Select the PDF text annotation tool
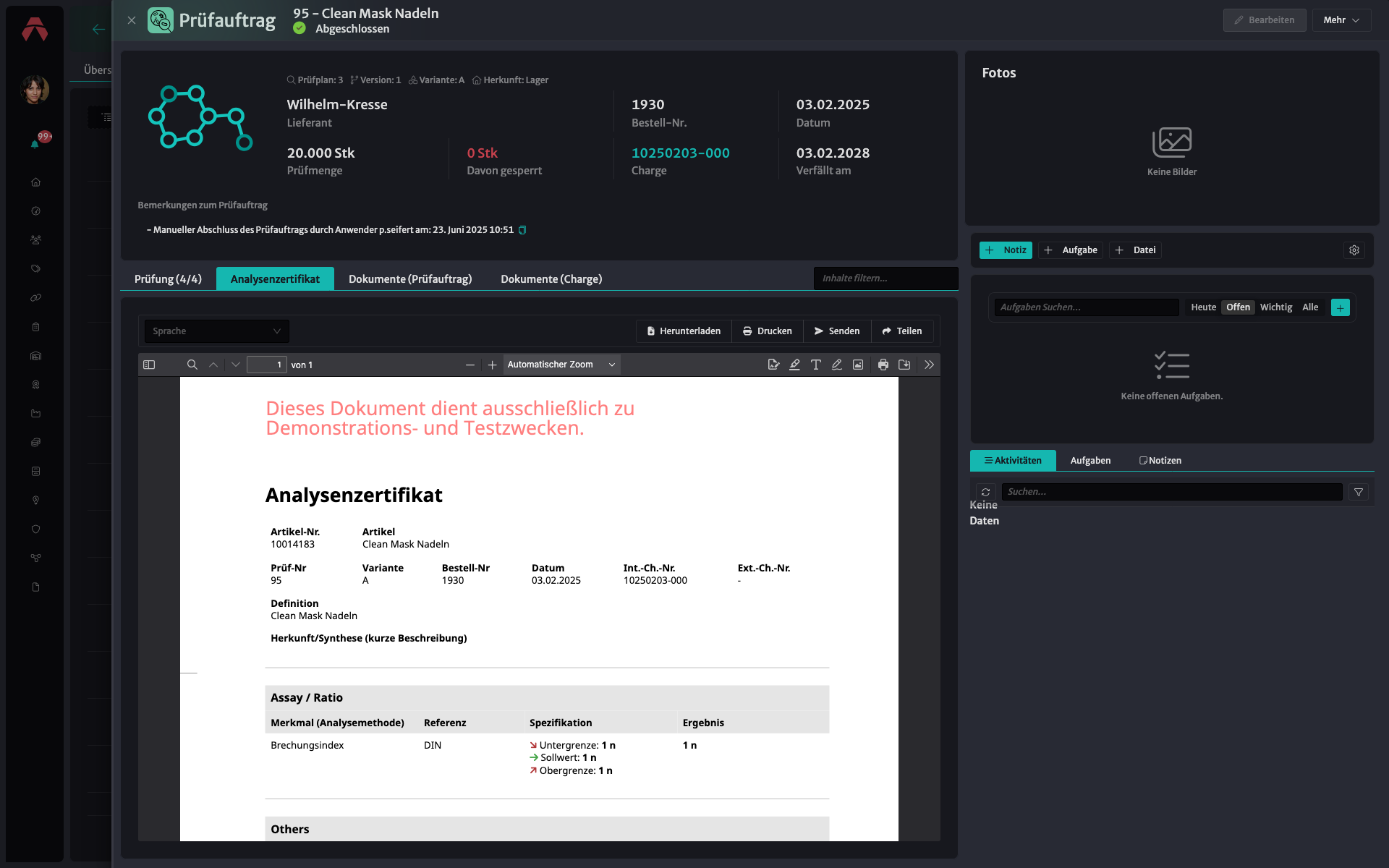This screenshot has height=868, width=1389. pyautogui.click(x=815, y=365)
